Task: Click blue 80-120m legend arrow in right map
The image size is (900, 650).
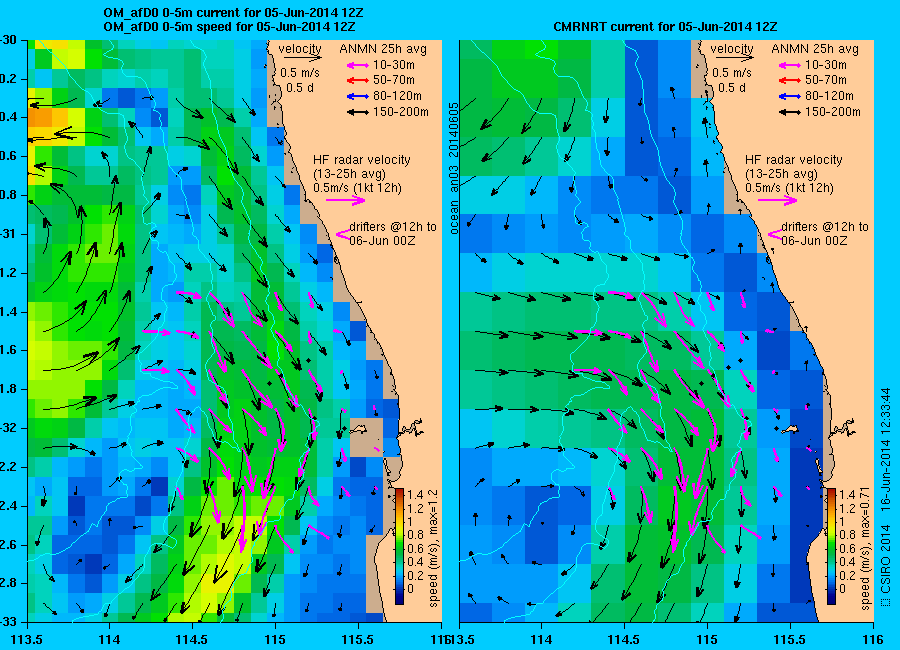Action: [789, 96]
